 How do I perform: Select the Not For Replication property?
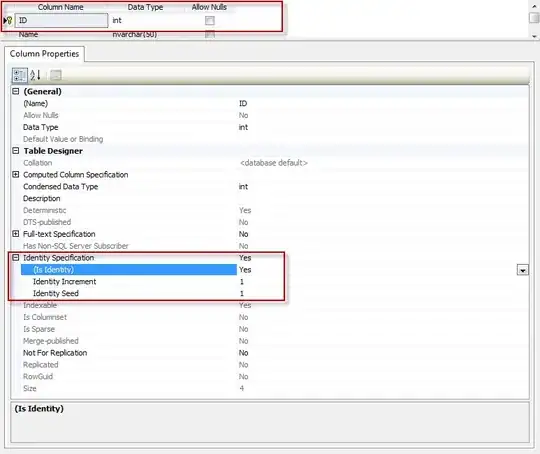(55, 353)
